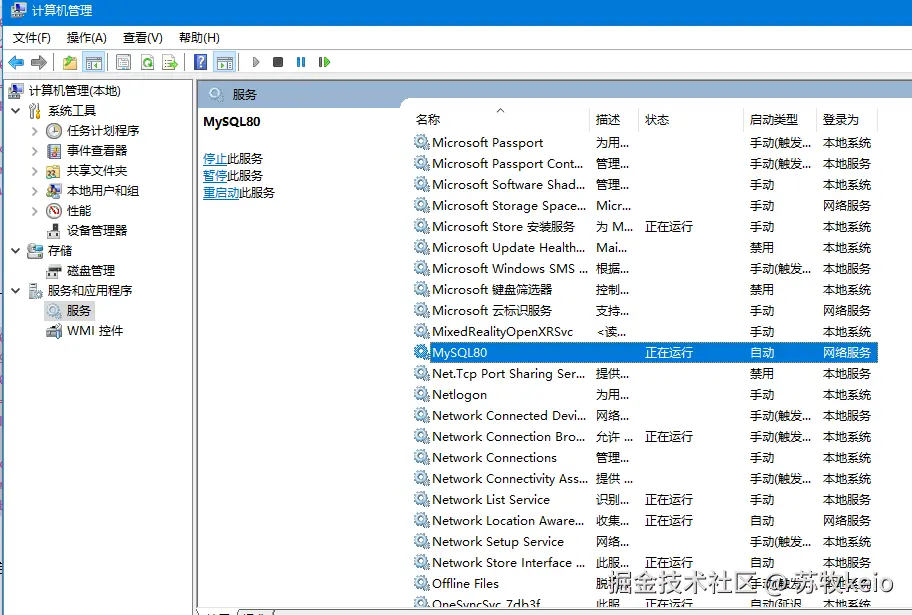
Task: Select the Microsoft Update Health service row
Action: (x=644, y=247)
